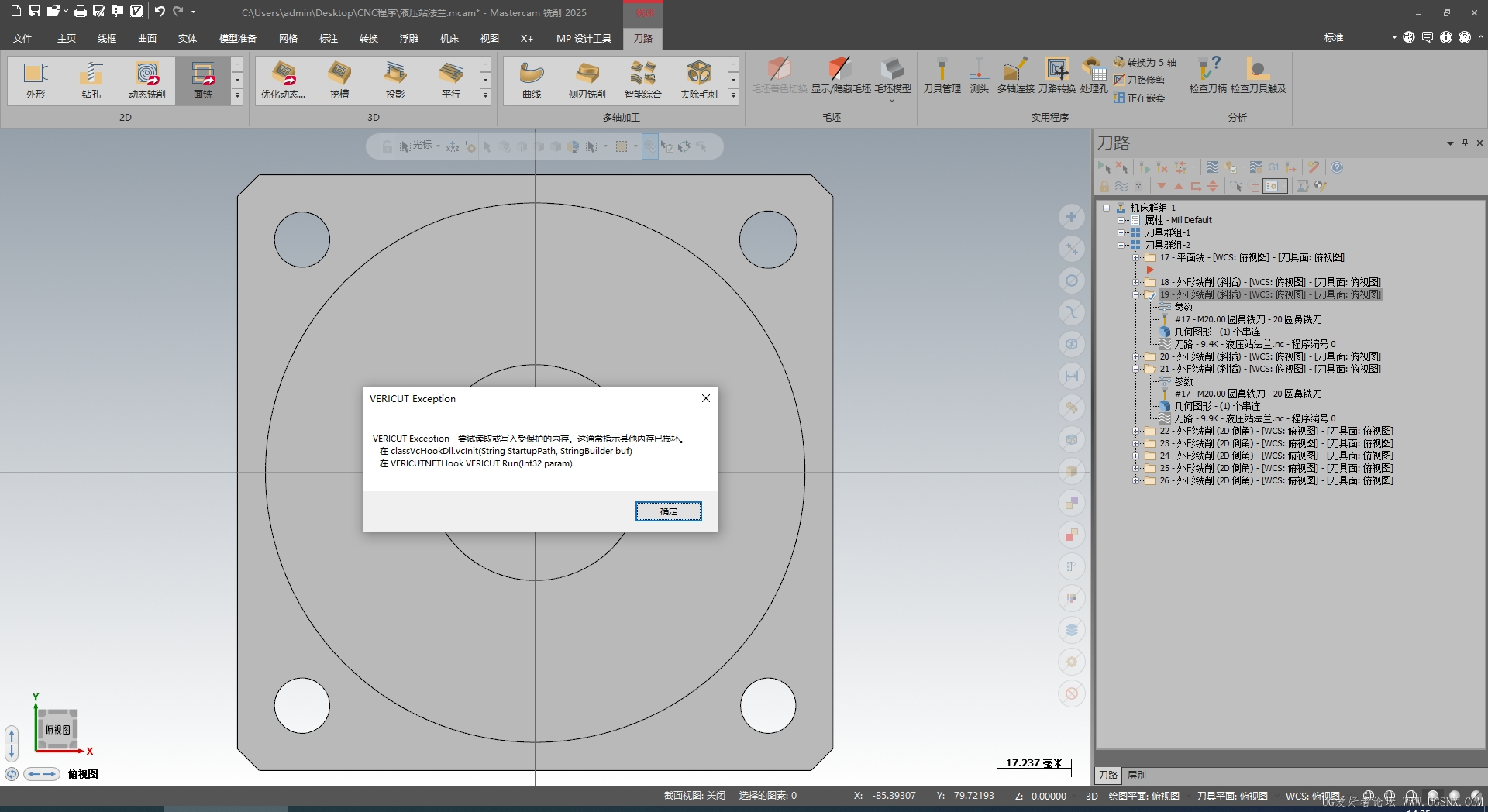Open the 曲线 multiaxis curve toolpath
This screenshot has height=812, width=1488.
532,81
